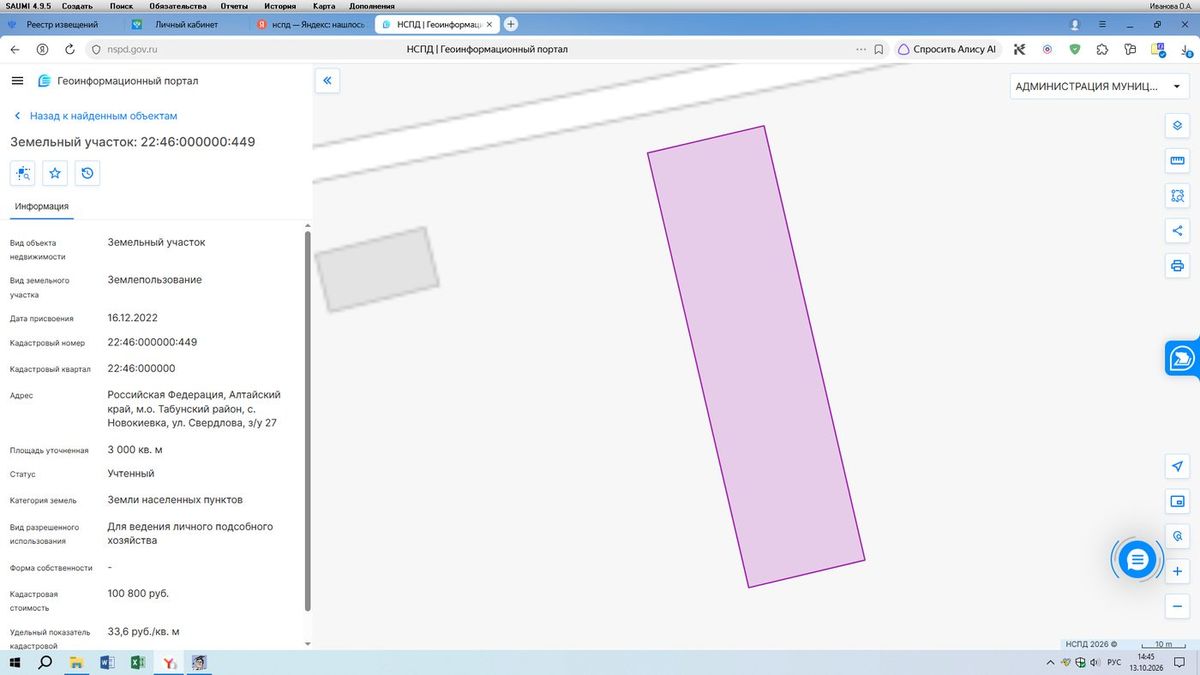
Task: Print the map with the printer icon
Action: pyautogui.click(x=1177, y=266)
